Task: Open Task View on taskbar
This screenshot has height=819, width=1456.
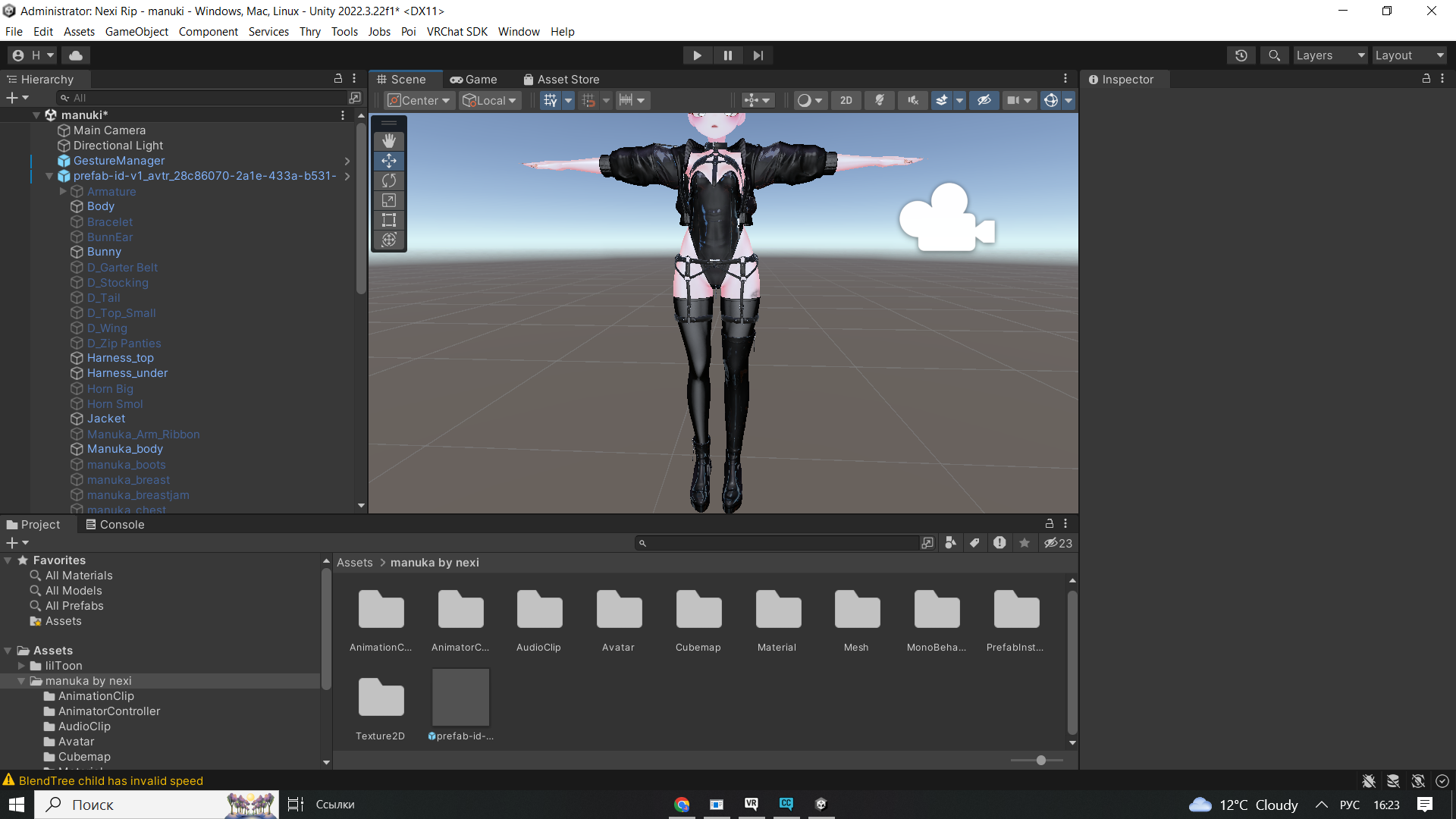Action: point(296,805)
